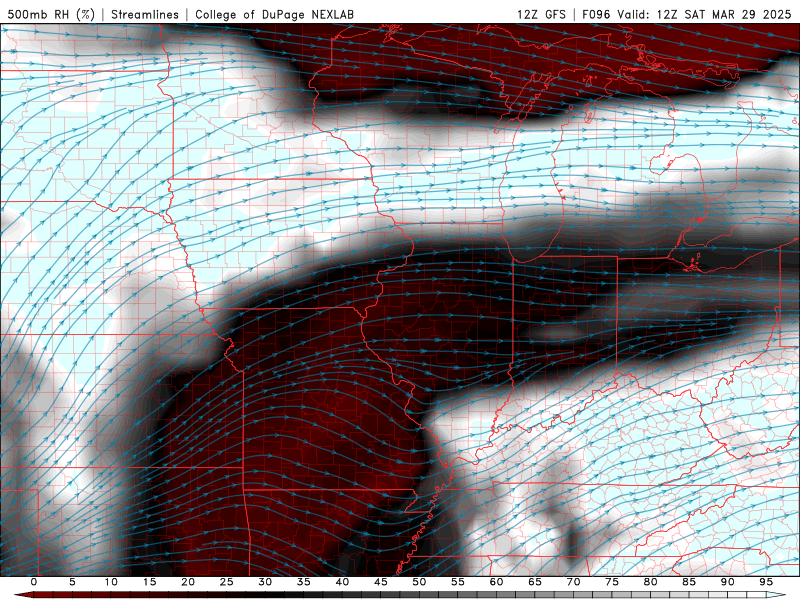The width and height of the screenshot is (800, 600).
Task: Click the '65' label on color scale
Action: (x=535, y=582)
